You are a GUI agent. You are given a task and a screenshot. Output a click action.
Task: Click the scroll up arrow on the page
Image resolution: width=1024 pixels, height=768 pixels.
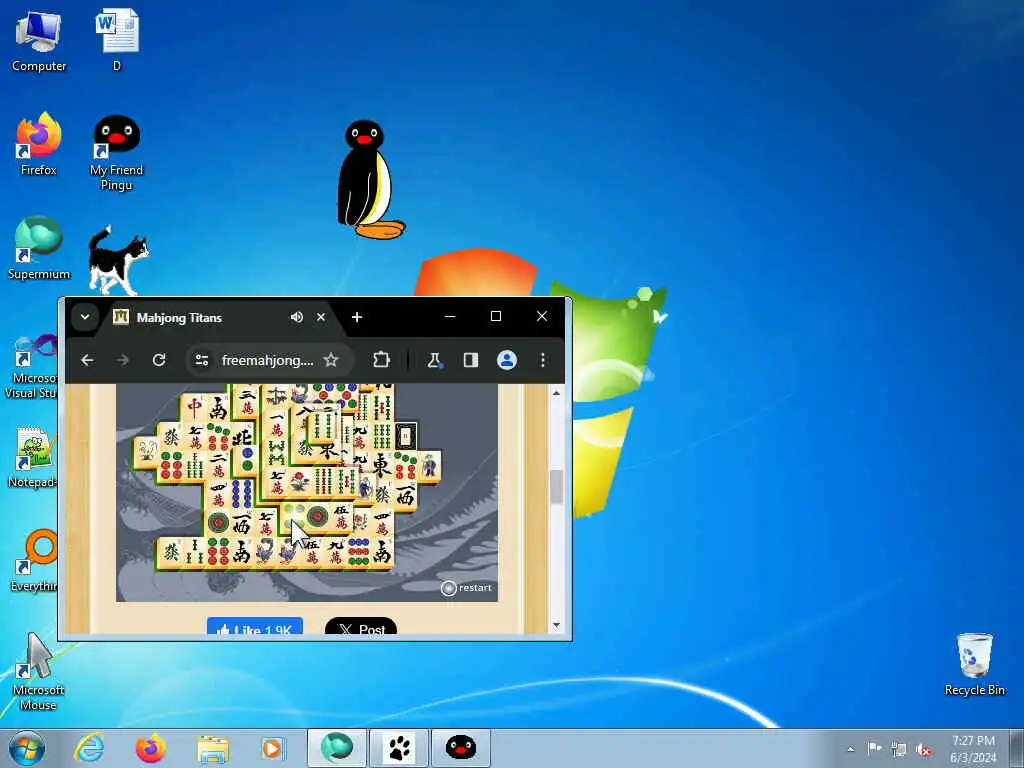[x=556, y=393]
